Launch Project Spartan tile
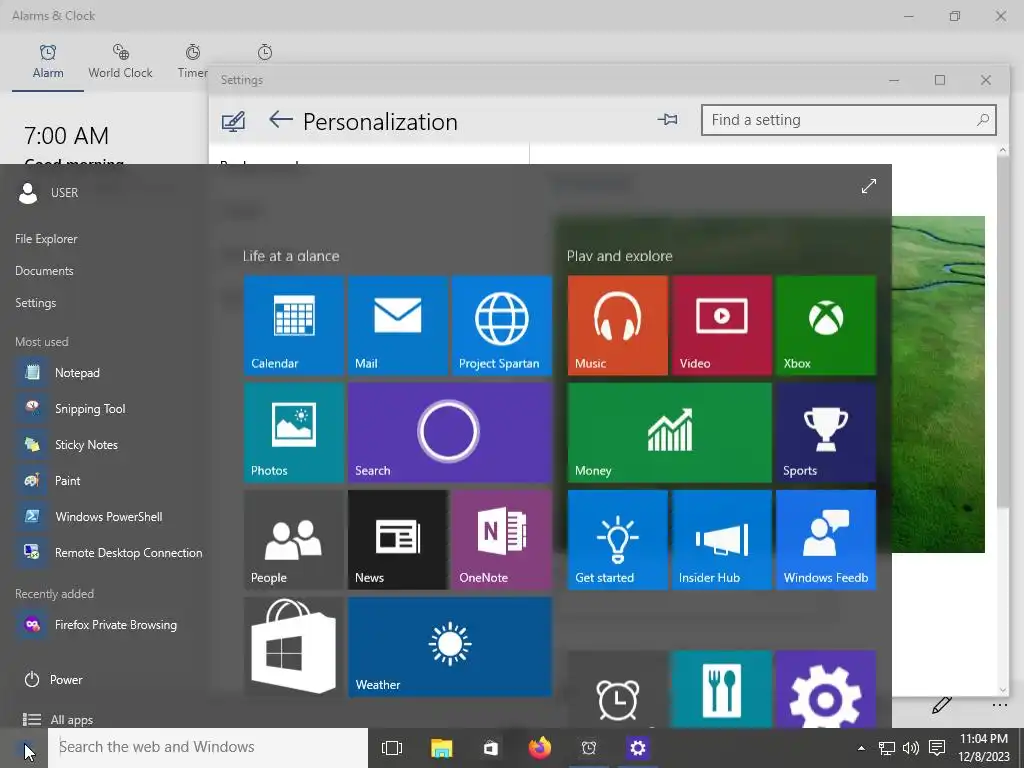This screenshot has height=768, width=1024. [x=502, y=325]
